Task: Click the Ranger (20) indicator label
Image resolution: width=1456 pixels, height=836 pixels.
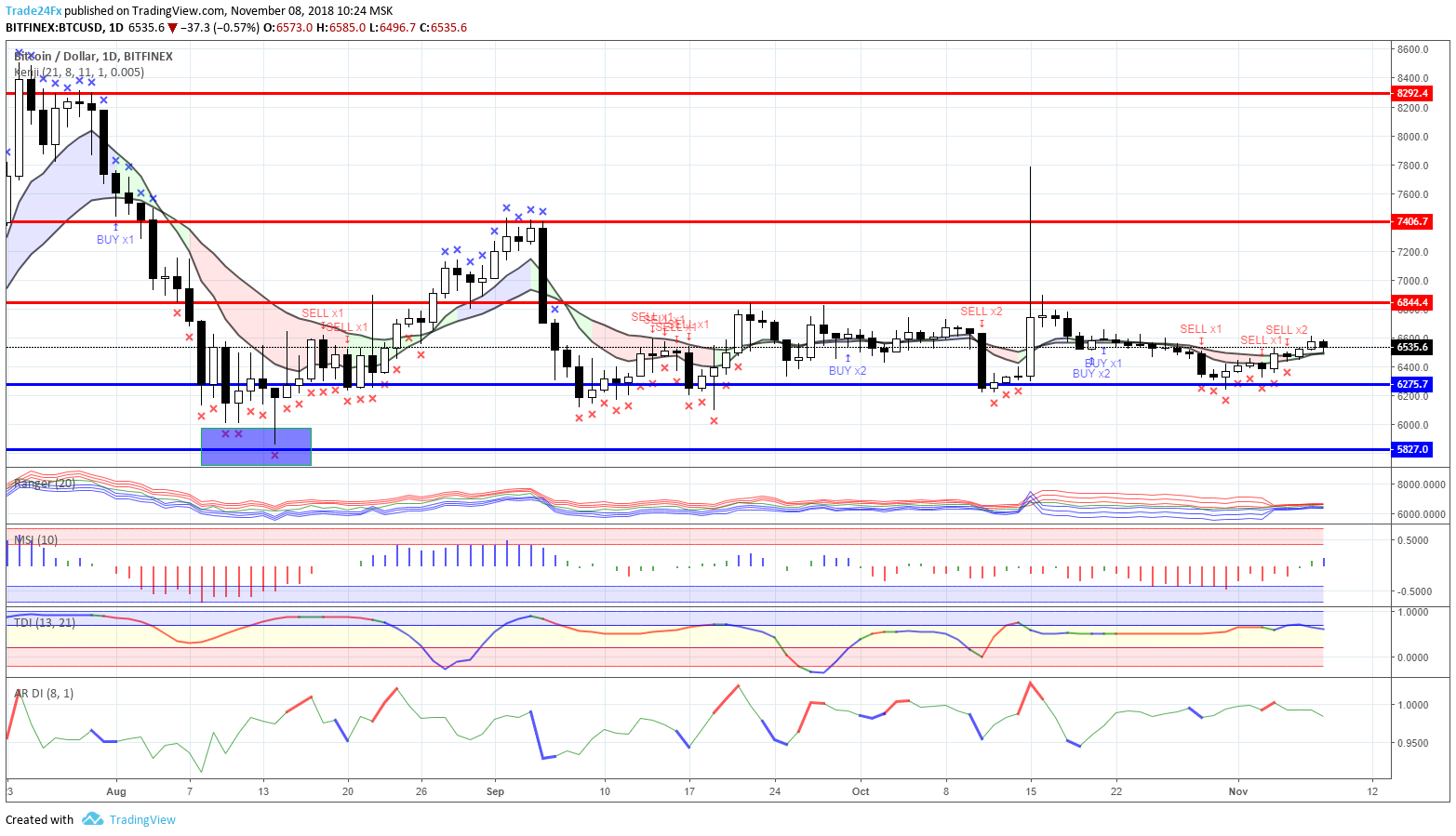Action: 45,484
